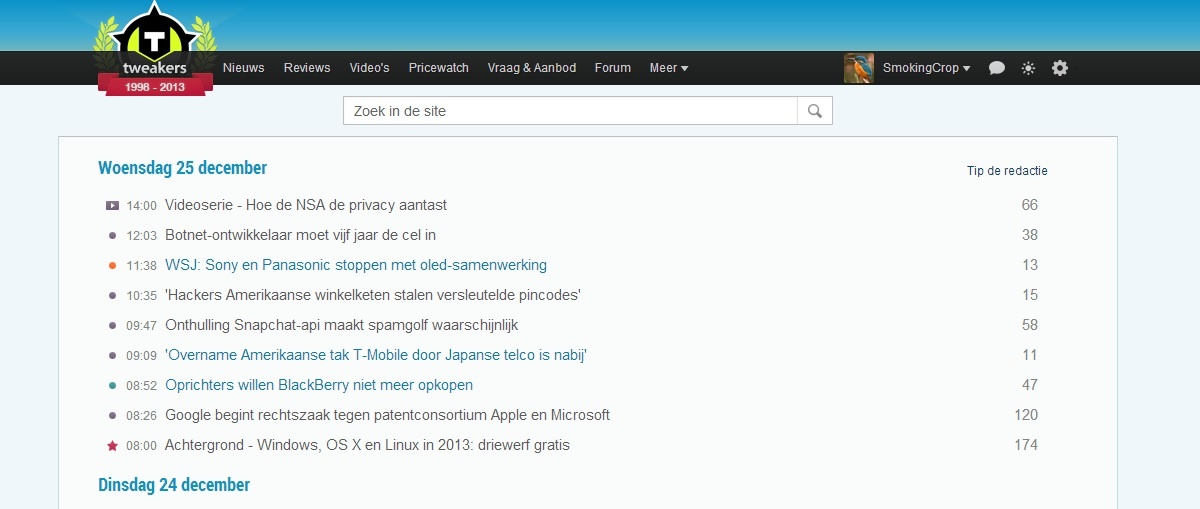Focus the 'Zoek in de site' search field
This screenshot has height=509, width=1200.
pos(570,111)
